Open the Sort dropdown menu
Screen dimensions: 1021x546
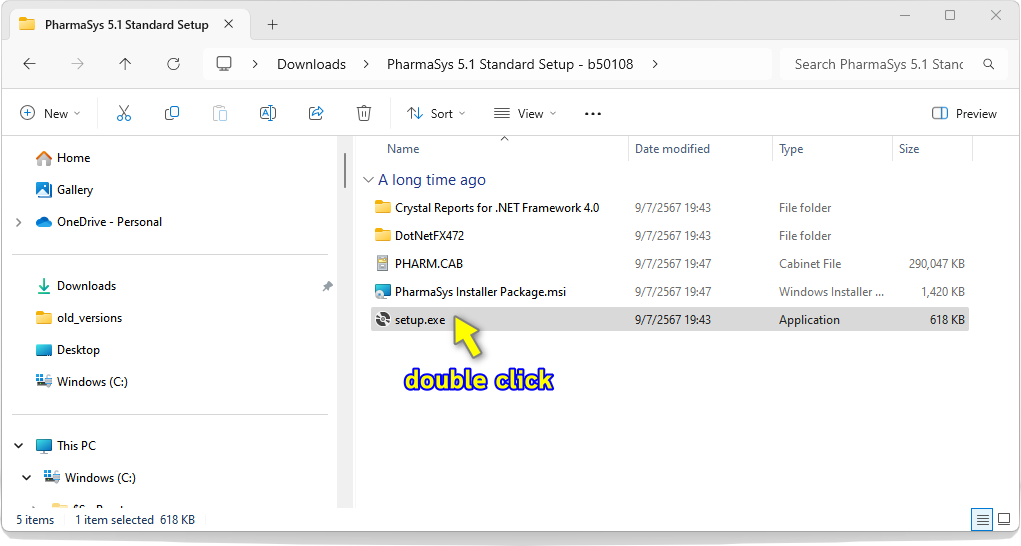(x=436, y=113)
